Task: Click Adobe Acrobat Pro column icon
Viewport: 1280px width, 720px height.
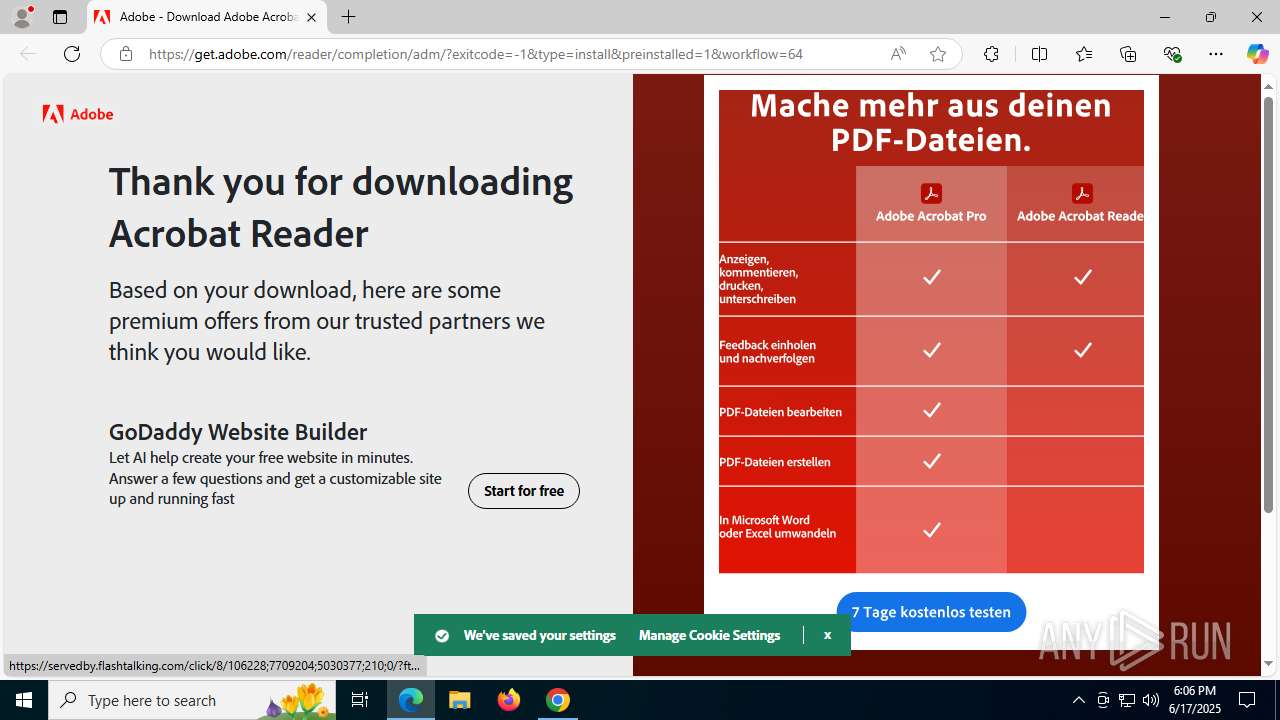Action: click(931, 193)
